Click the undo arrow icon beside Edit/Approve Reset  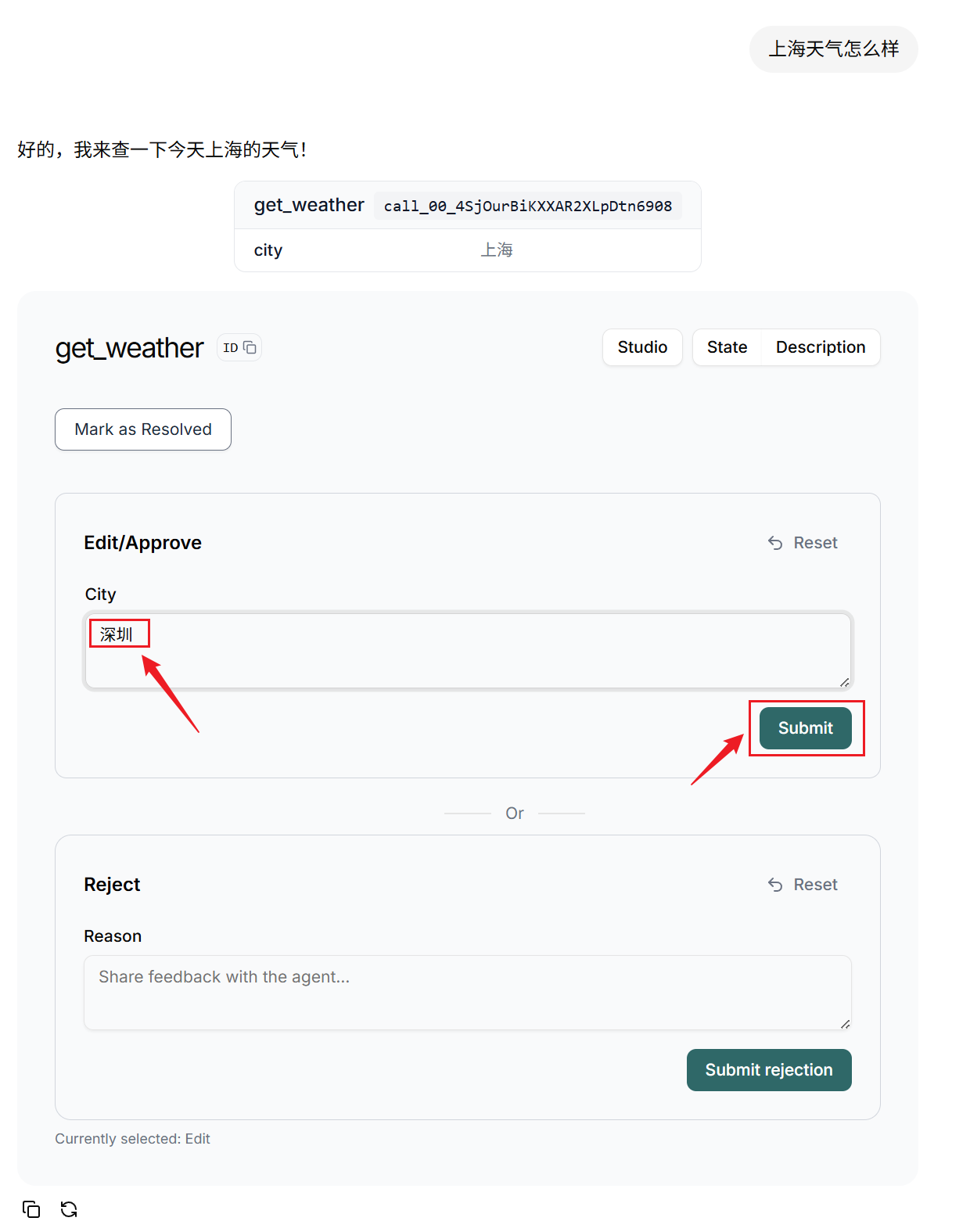coord(775,543)
